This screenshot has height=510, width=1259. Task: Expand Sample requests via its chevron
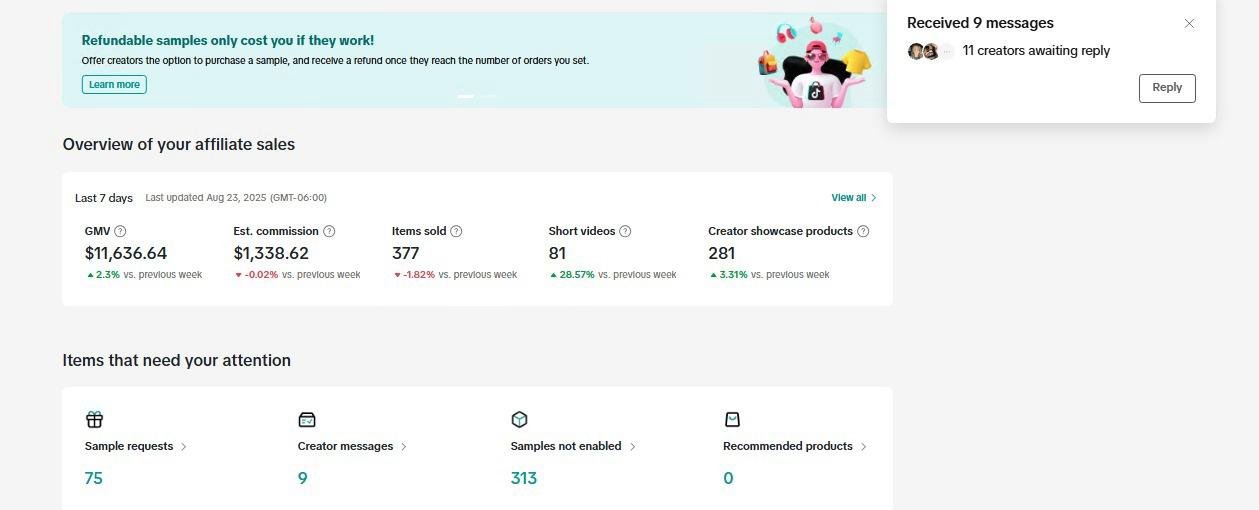183,447
